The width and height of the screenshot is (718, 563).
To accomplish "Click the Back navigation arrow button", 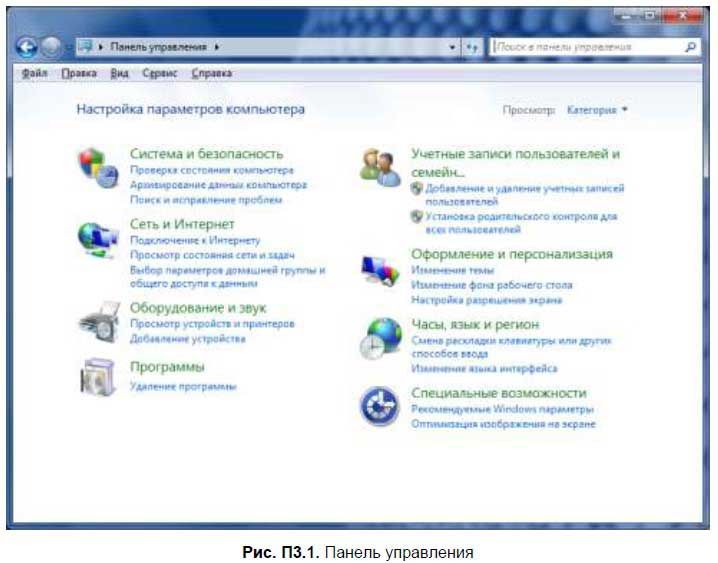I will point(26,47).
